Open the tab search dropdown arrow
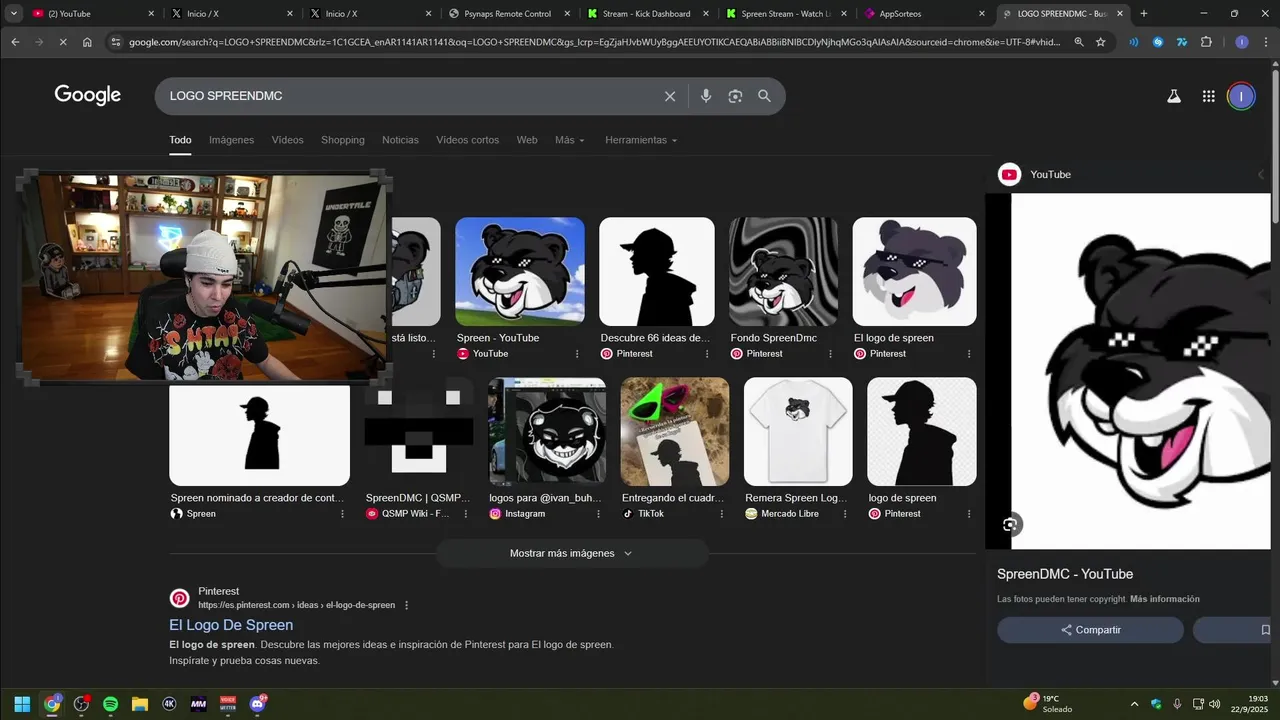Image resolution: width=1280 pixels, height=720 pixels. tap(14, 14)
